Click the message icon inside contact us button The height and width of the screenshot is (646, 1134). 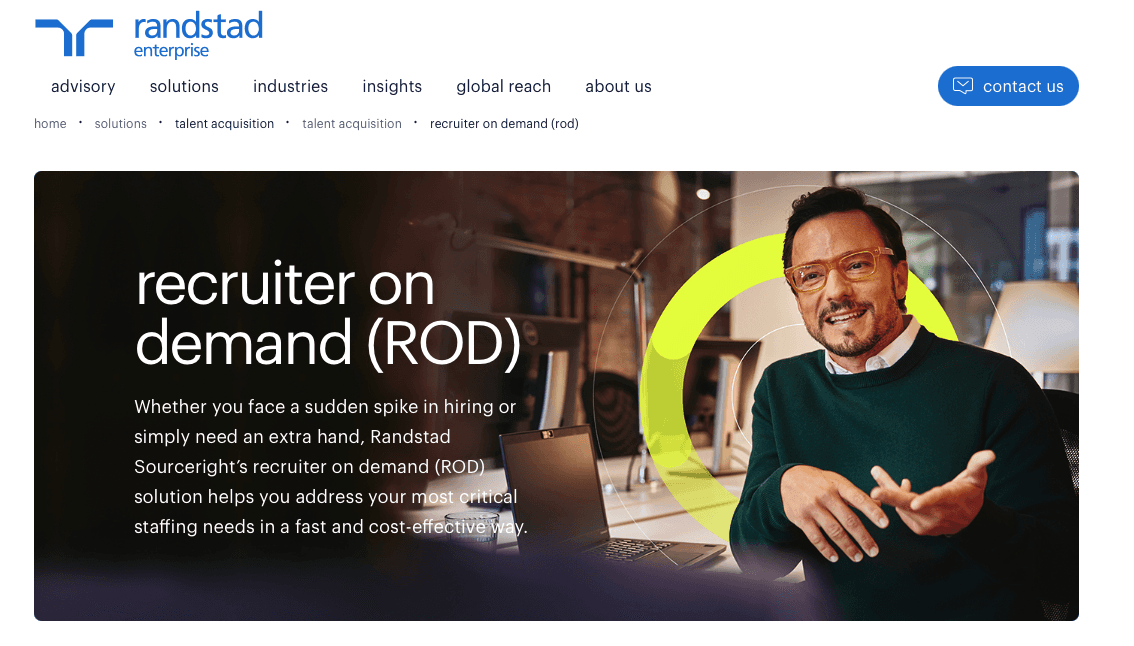pyautogui.click(x=963, y=86)
